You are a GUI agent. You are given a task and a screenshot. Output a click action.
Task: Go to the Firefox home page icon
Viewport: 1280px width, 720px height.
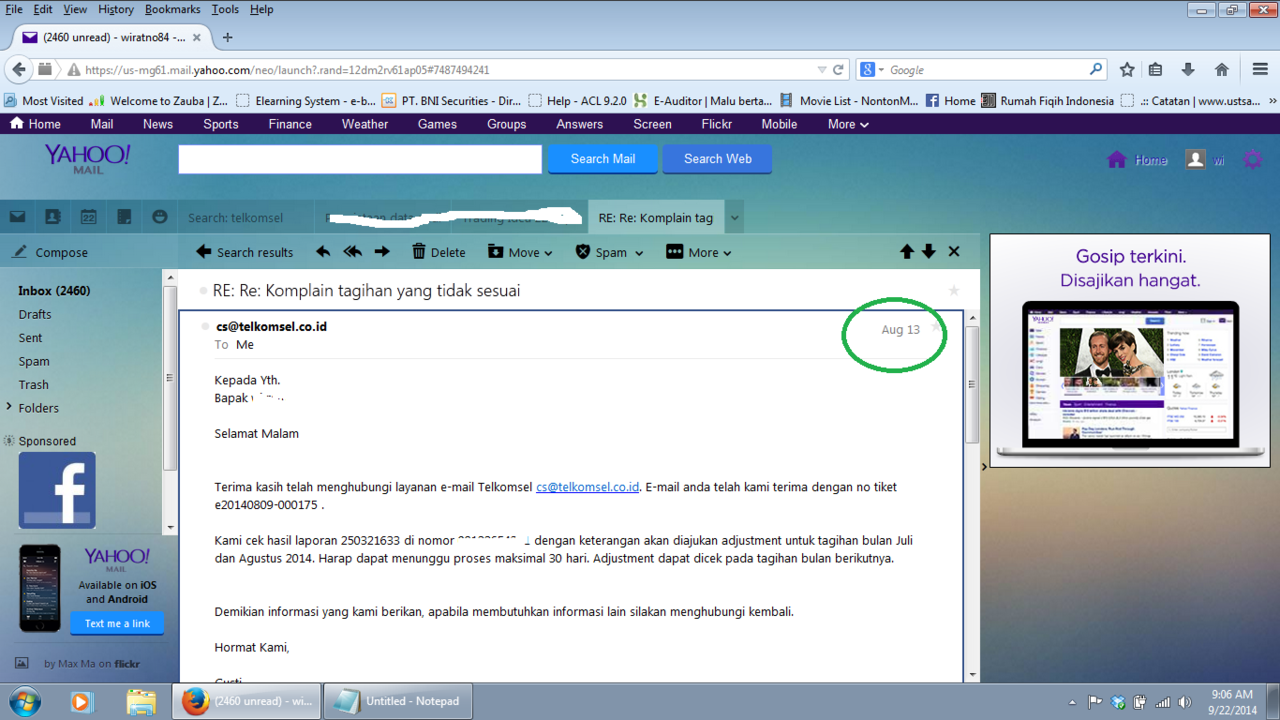[1221, 69]
